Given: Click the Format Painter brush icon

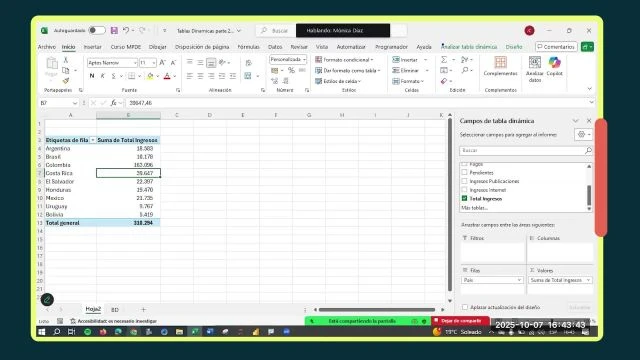Looking at the screenshot, I should pos(65,81).
